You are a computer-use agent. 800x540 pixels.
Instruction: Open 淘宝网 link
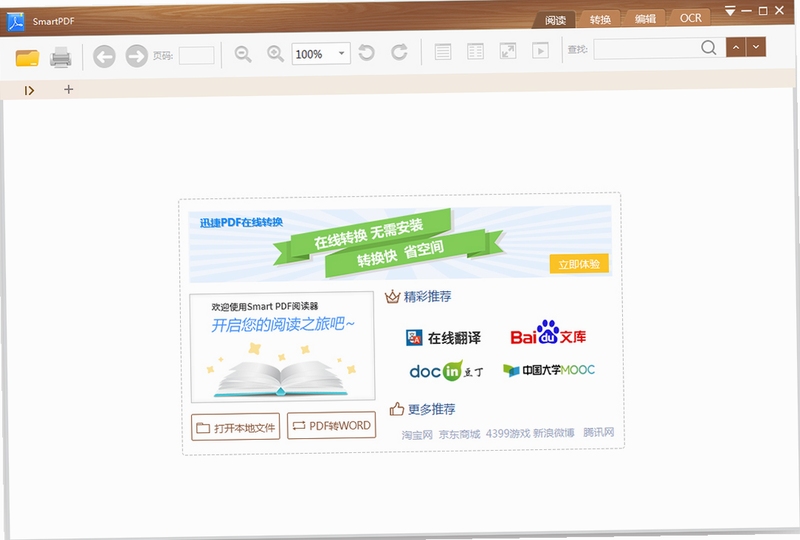coord(417,435)
